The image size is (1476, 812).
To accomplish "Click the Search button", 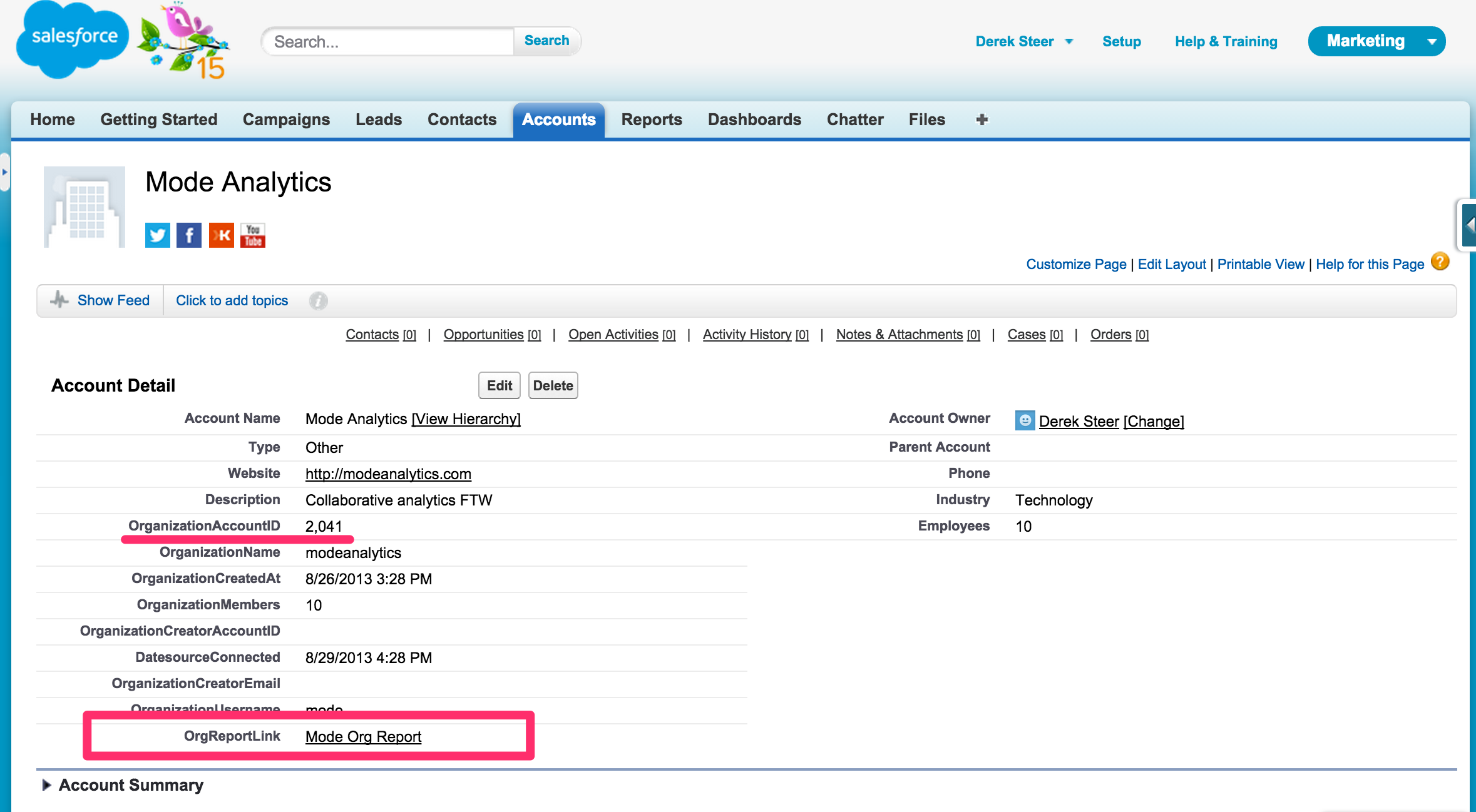I will [547, 41].
